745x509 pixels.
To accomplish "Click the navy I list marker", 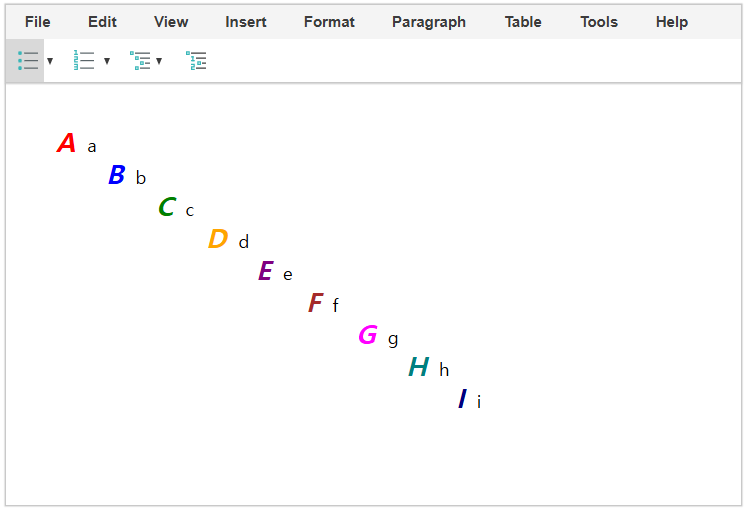I will [x=462, y=398].
